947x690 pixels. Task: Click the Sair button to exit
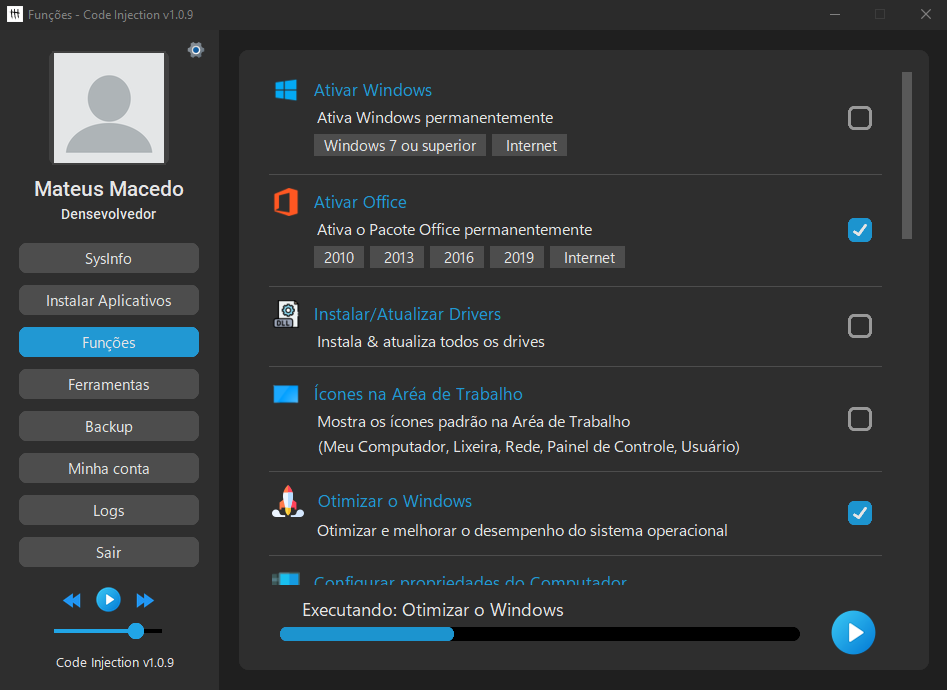[109, 552]
